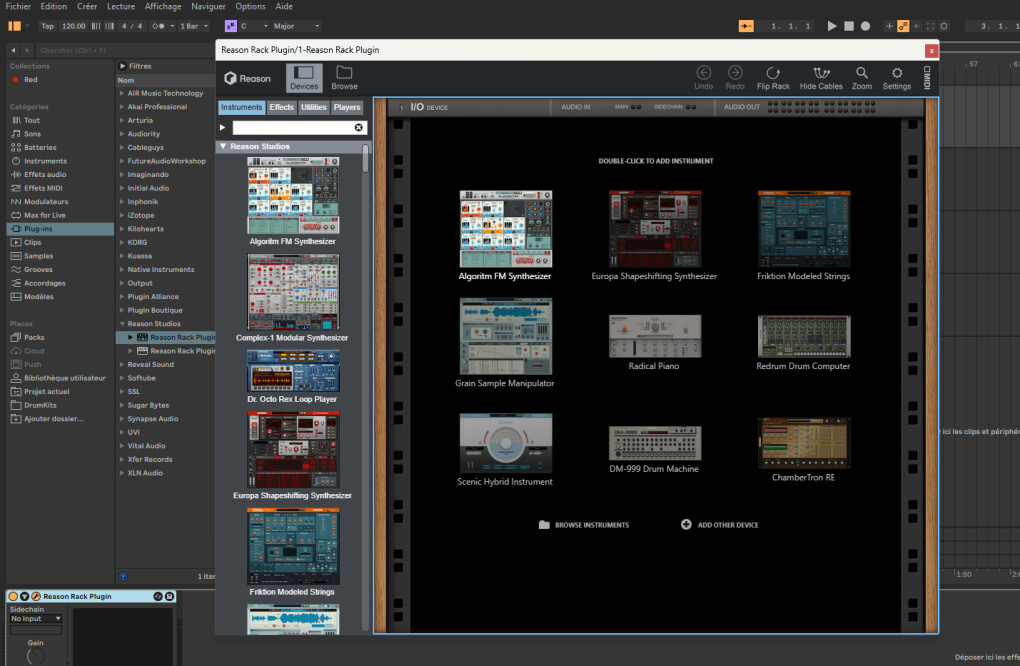Switch to the Utilities tab
Image resolution: width=1020 pixels, height=666 pixels.
click(314, 107)
